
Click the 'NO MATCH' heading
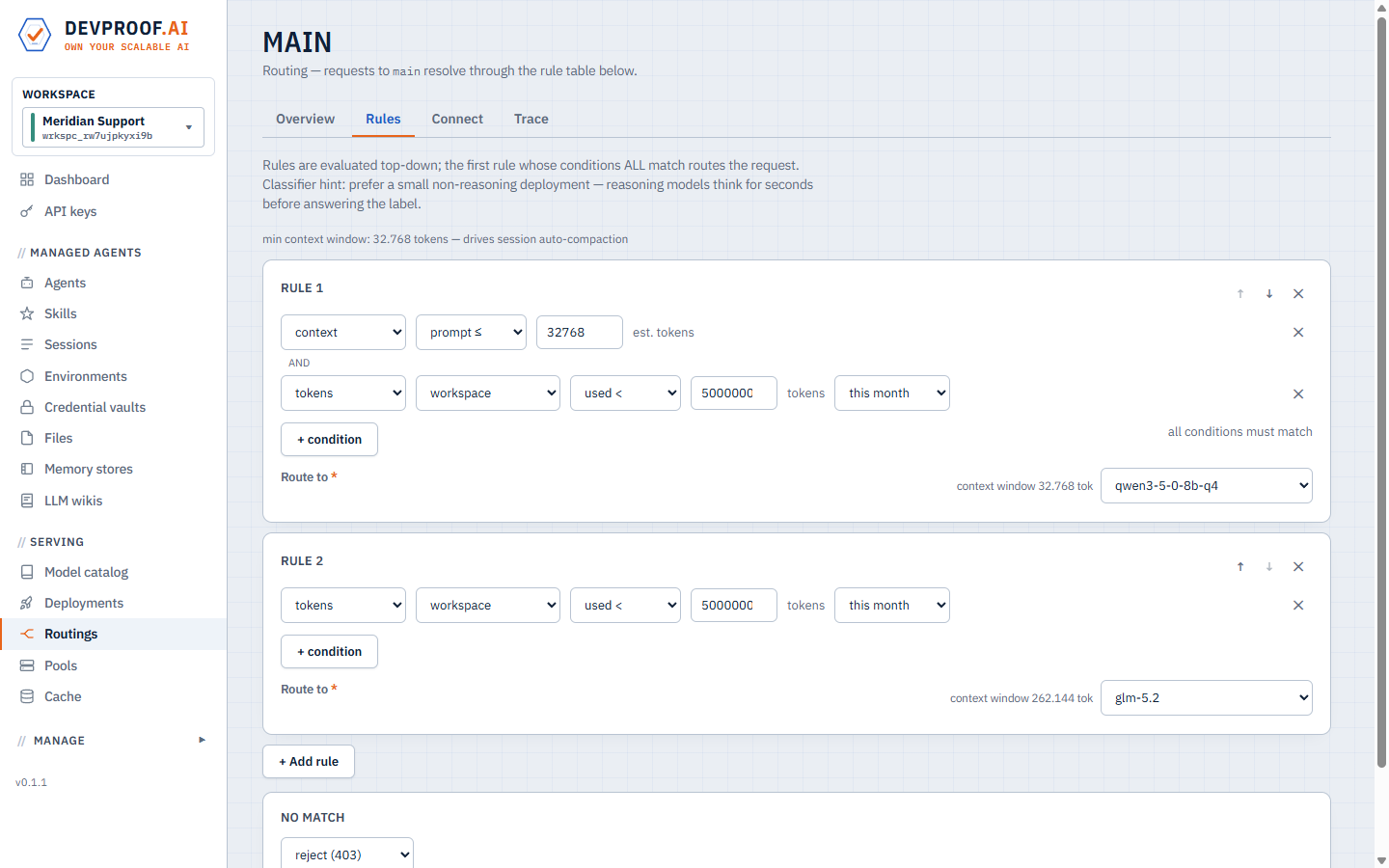(313, 817)
